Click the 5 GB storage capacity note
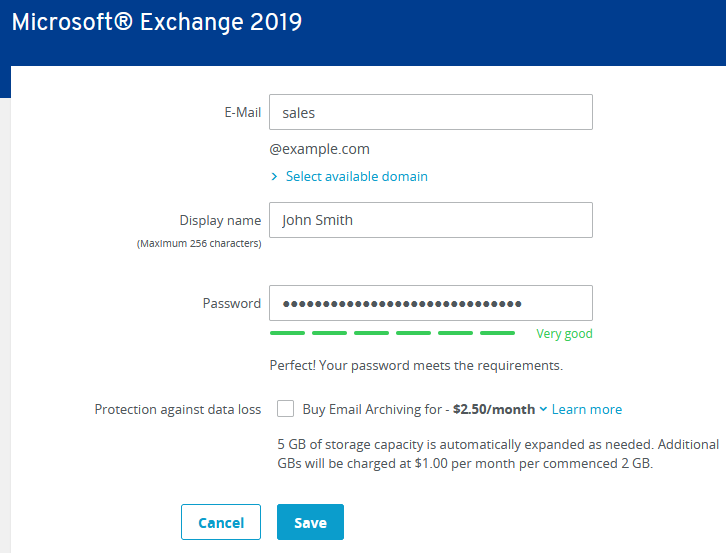 [x=498, y=454]
